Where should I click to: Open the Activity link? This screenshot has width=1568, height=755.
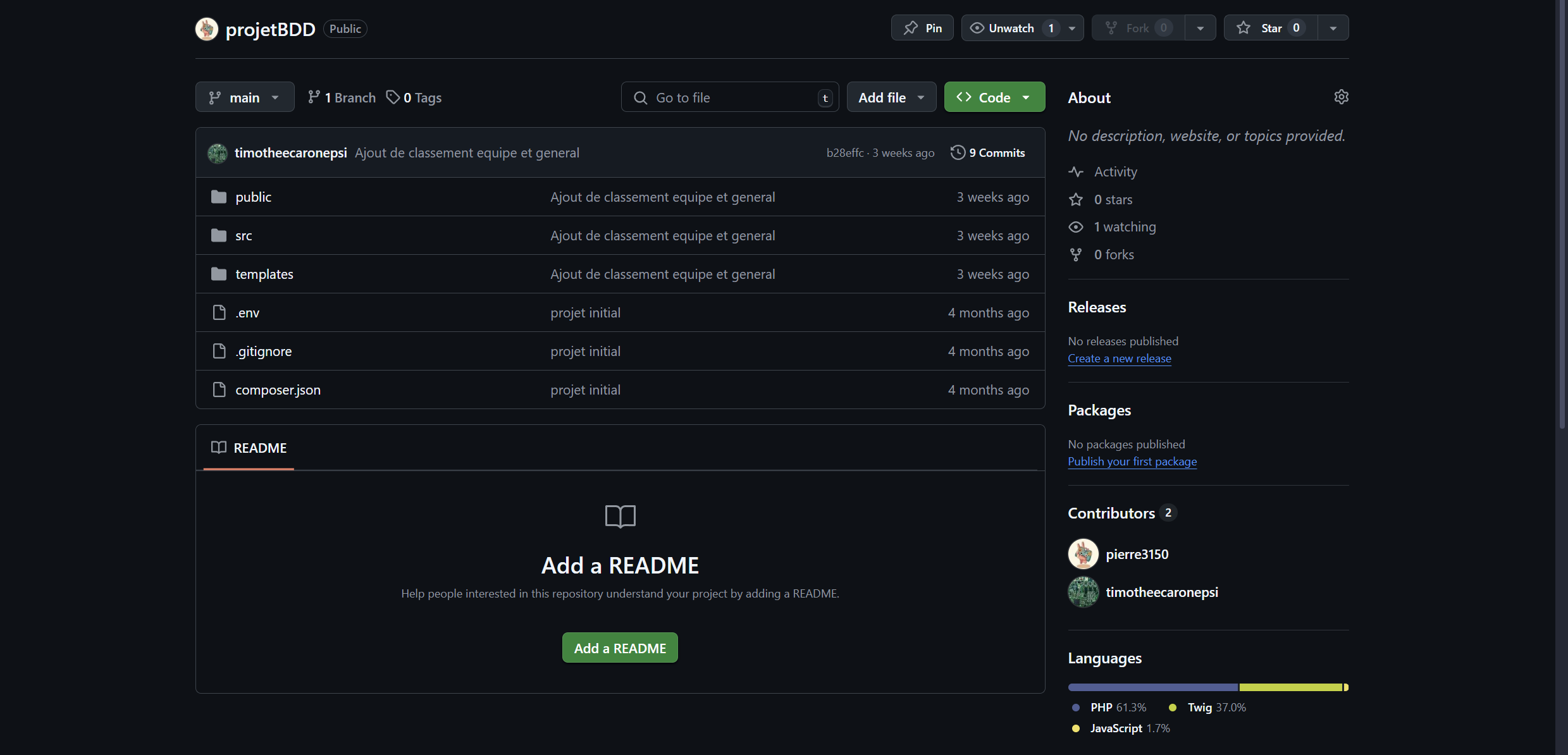tap(1115, 172)
